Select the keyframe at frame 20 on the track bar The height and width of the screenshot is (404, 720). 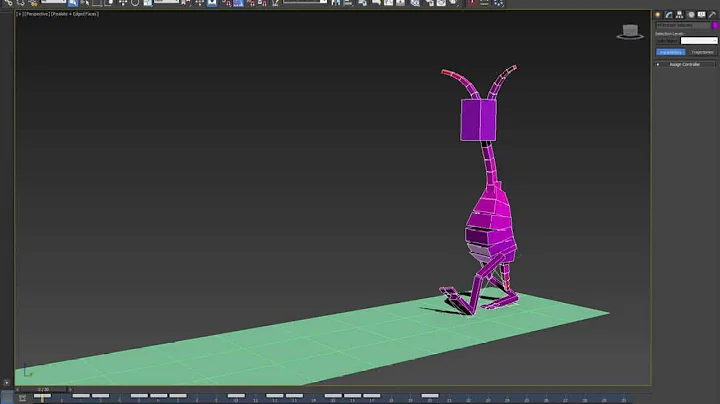pos(430,396)
